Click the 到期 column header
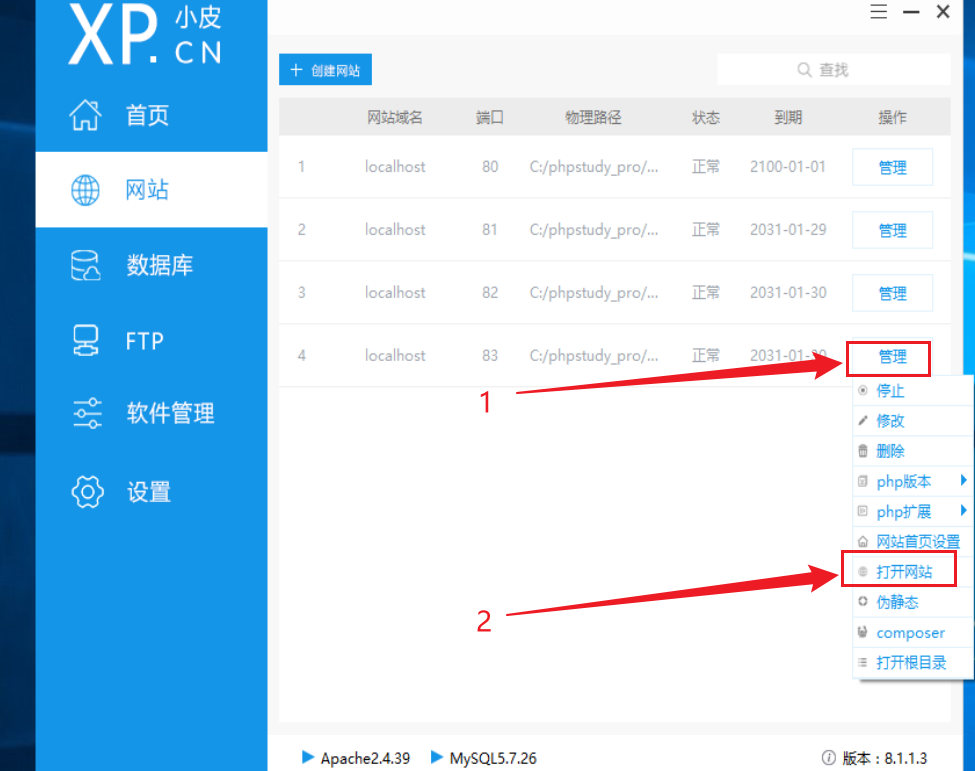This screenshot has height=771, width=975. [x=788, y=117]
